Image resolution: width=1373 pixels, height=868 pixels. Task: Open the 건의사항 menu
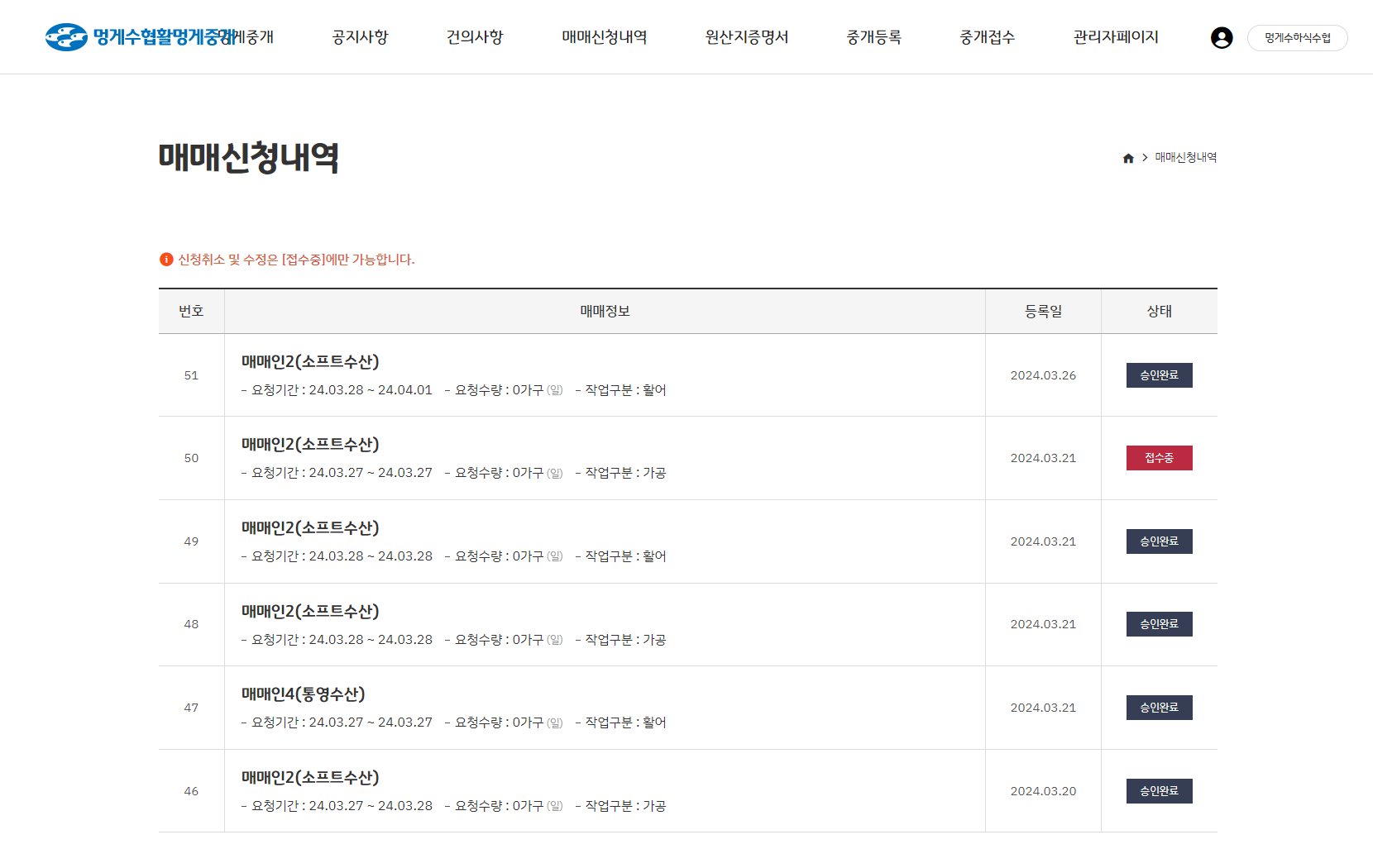[474, 37]
